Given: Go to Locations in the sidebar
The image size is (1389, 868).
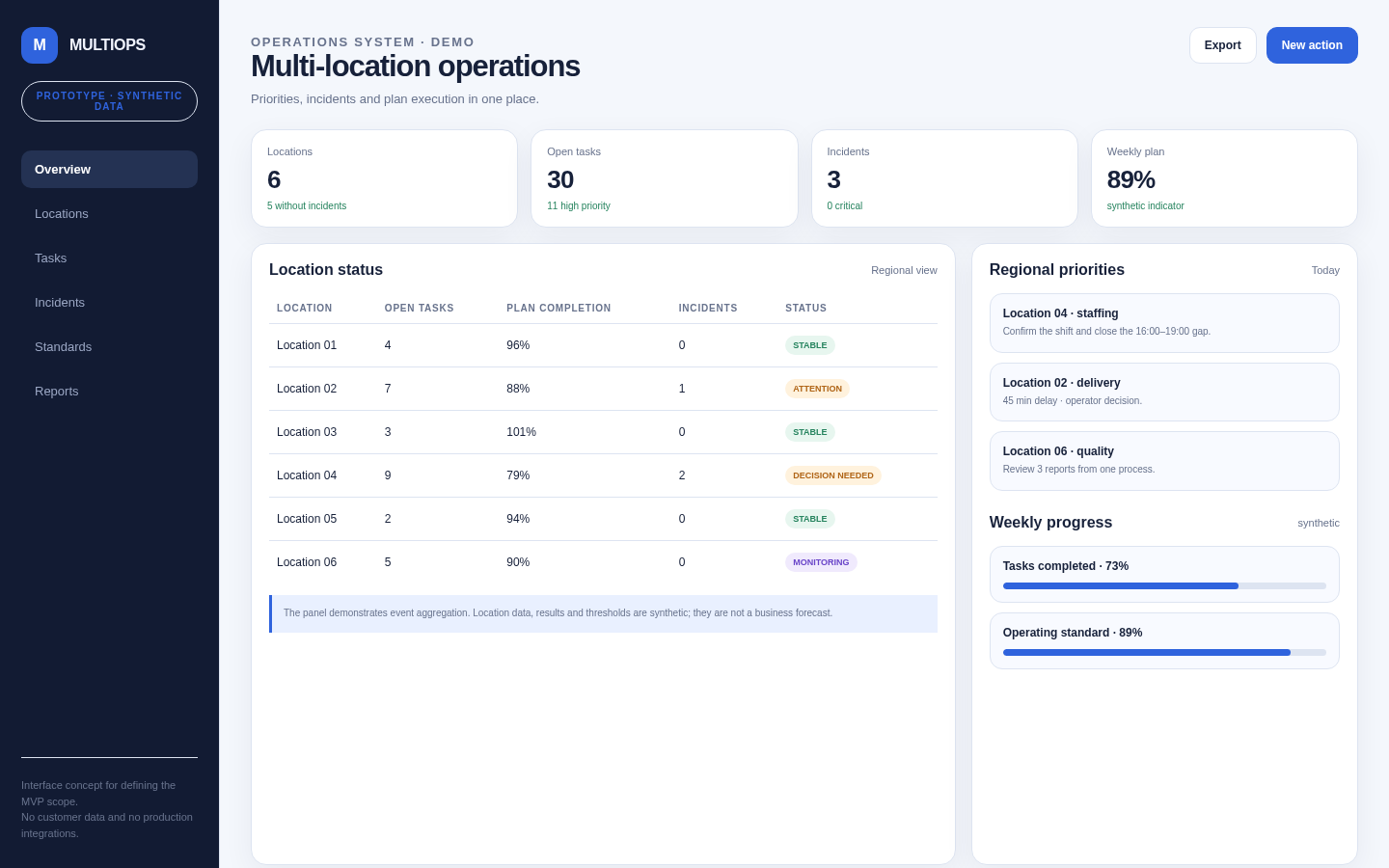Looking at the screenshot, I should pos(109,213).
